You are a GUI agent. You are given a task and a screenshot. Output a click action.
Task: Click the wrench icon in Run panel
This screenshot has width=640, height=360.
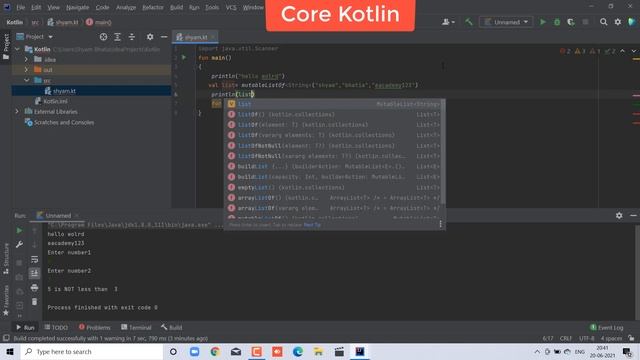coord(19,244)
